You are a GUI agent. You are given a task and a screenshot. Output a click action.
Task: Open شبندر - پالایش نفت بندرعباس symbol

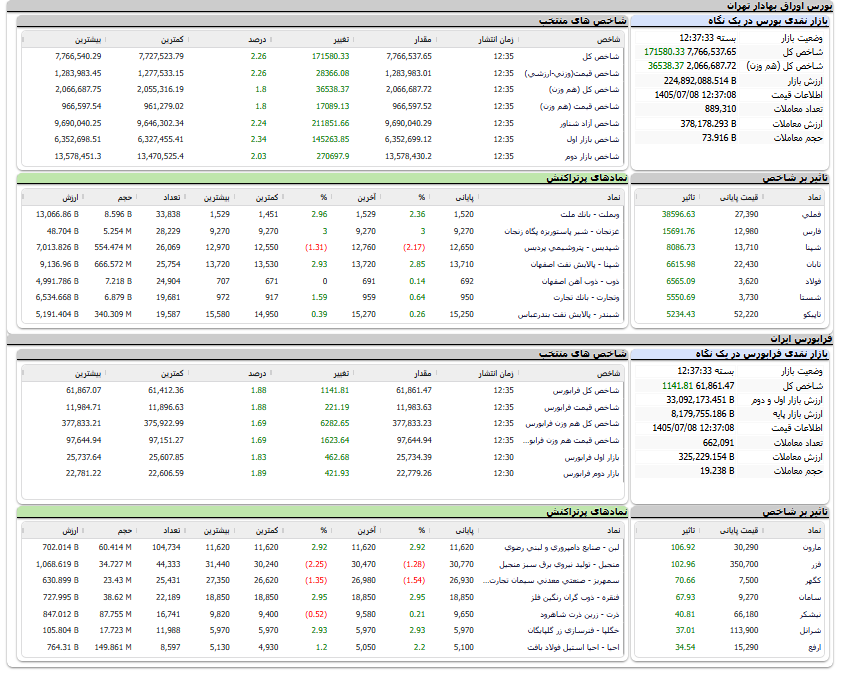pyautogui.click(x=569, y=314)
